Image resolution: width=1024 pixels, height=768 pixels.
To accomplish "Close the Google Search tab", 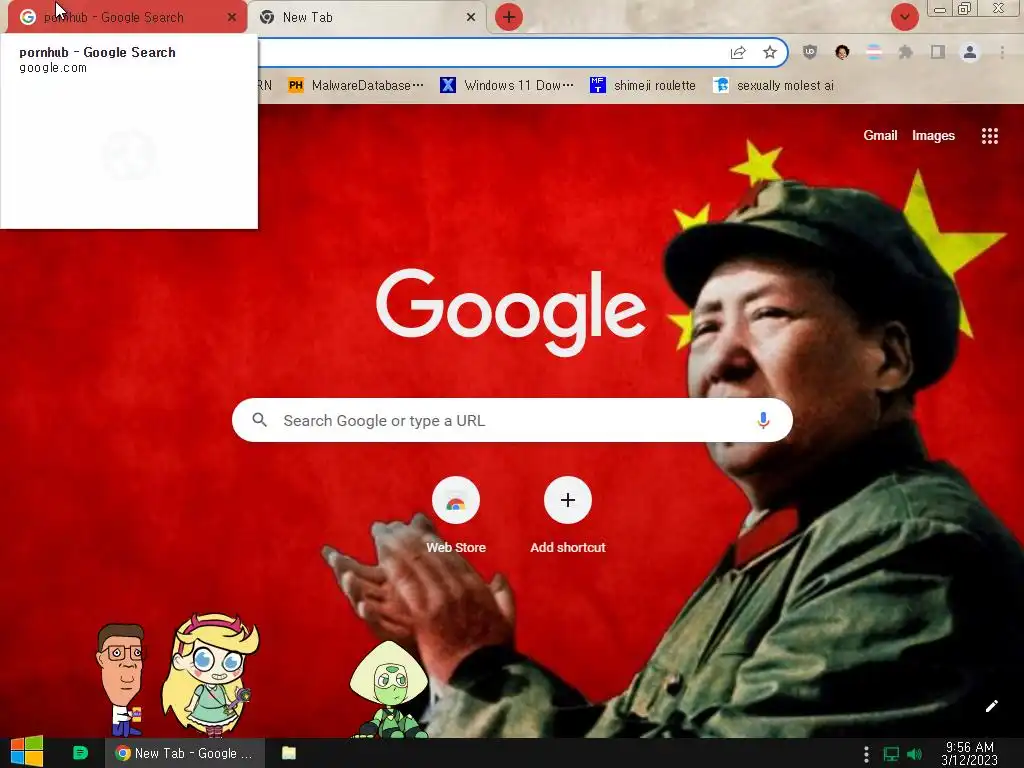I will (232, 17).
